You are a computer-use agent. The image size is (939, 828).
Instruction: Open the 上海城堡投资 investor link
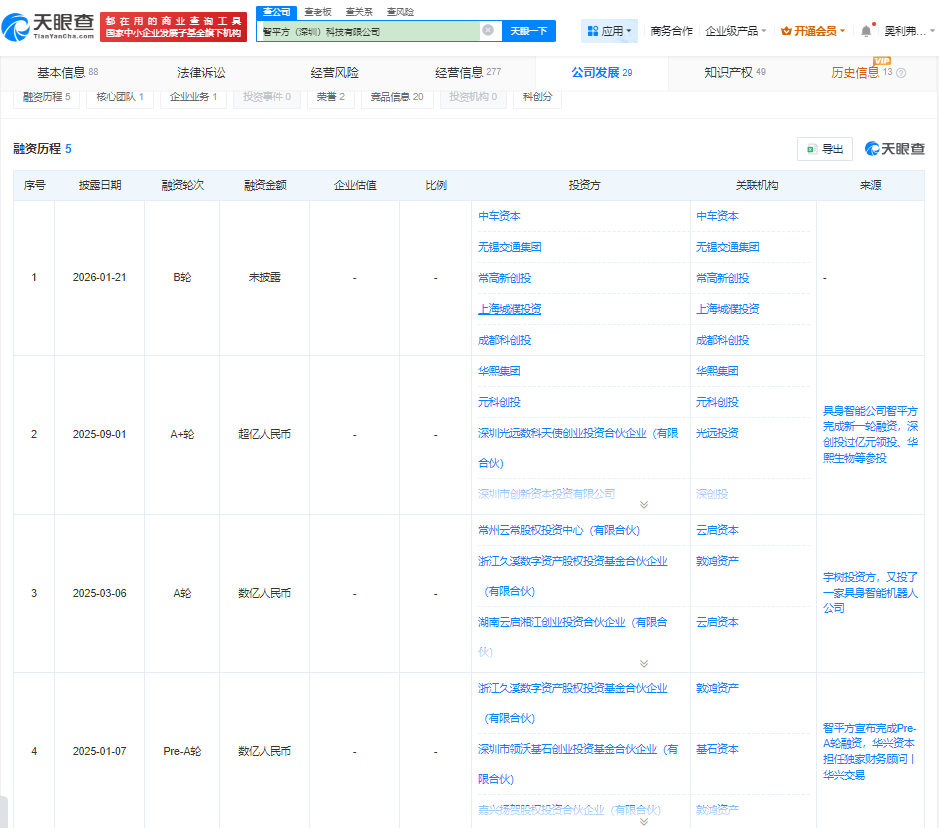click(510, 309)
